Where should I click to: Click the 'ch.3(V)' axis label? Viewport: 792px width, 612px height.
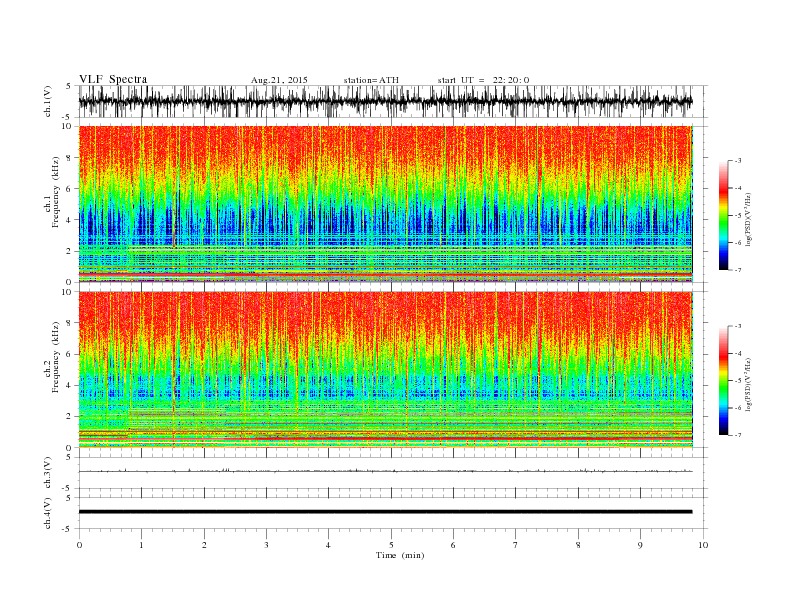coord(48,473)
